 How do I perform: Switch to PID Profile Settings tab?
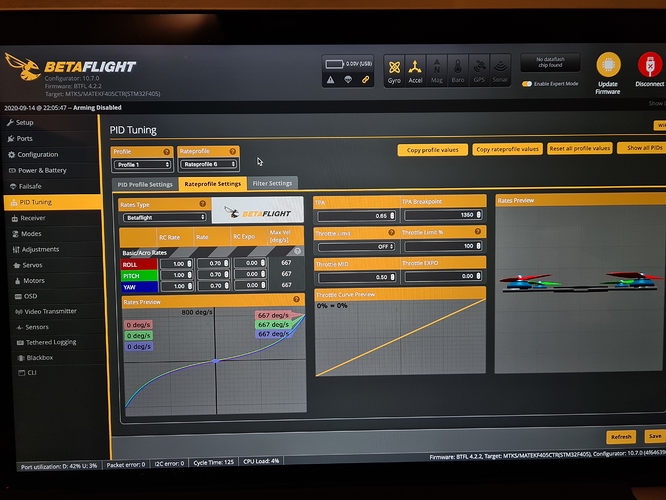[x=145, y=184]
